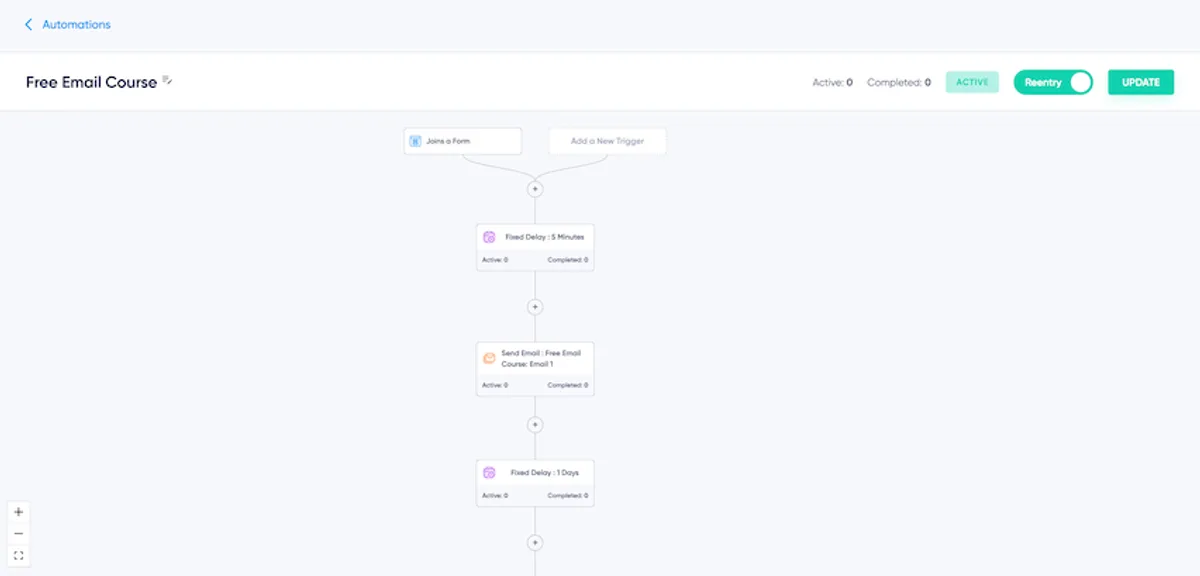Open the Send Email Free Email Course step
Viewport: 1200px width, 576px height.
tap(535, 369)
